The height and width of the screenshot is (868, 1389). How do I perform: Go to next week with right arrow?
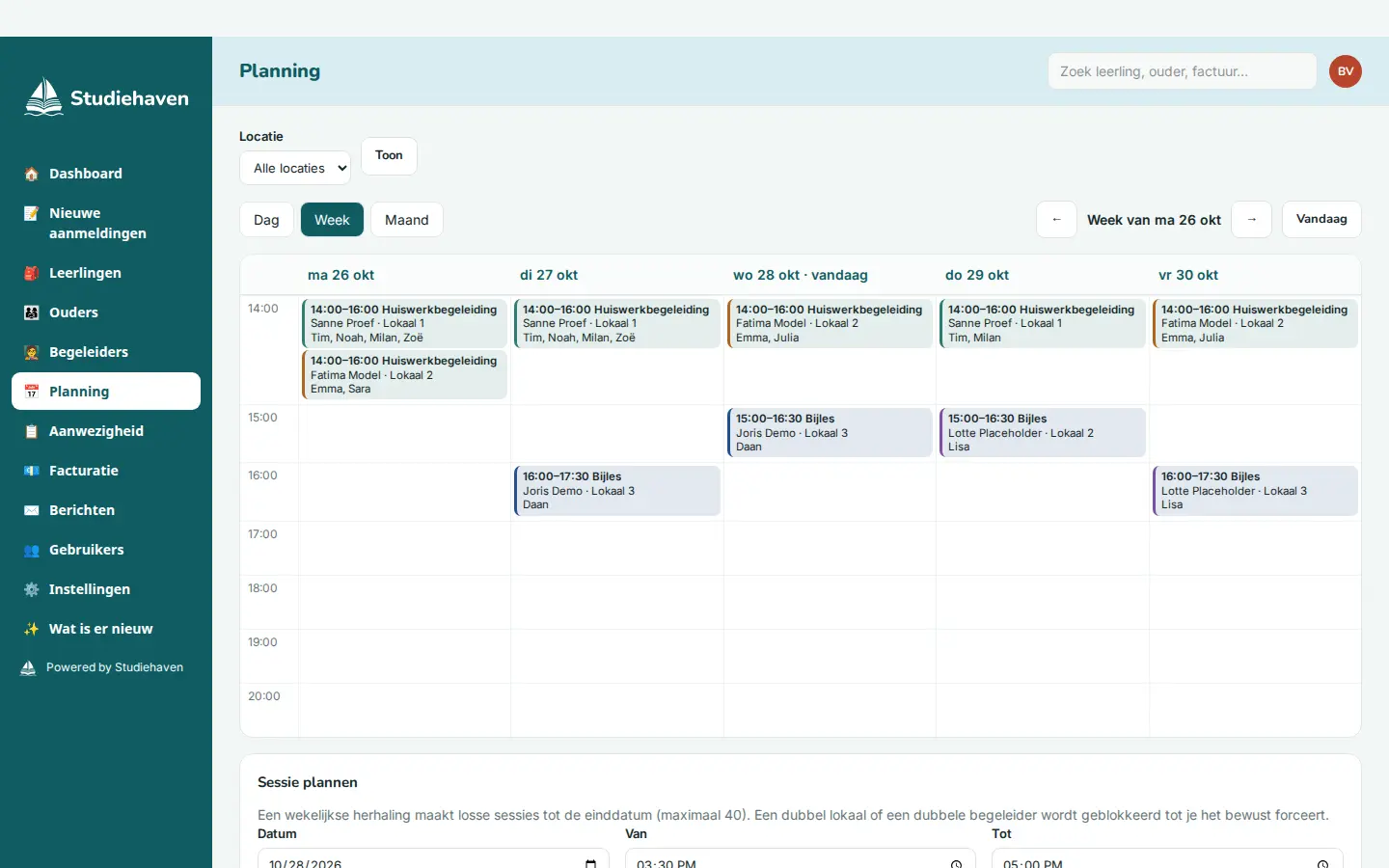coord(1252,220)
